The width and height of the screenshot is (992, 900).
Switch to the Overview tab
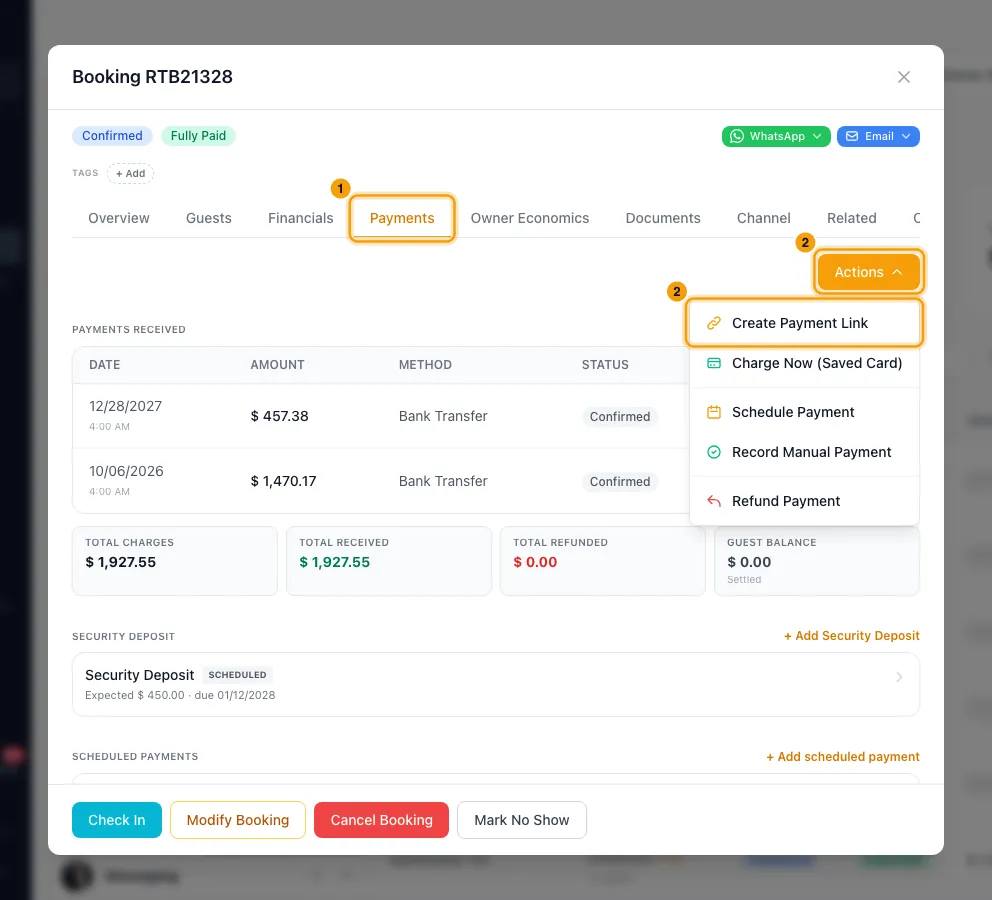coord(119,218)
